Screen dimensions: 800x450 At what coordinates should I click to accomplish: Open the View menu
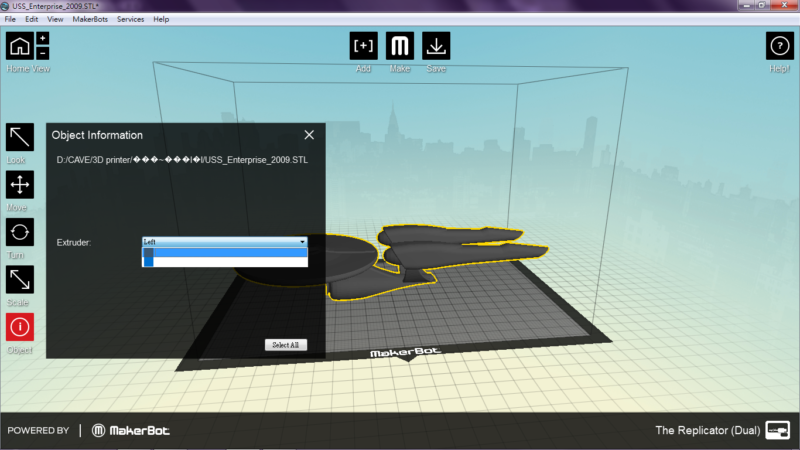(x=55, y=19)
